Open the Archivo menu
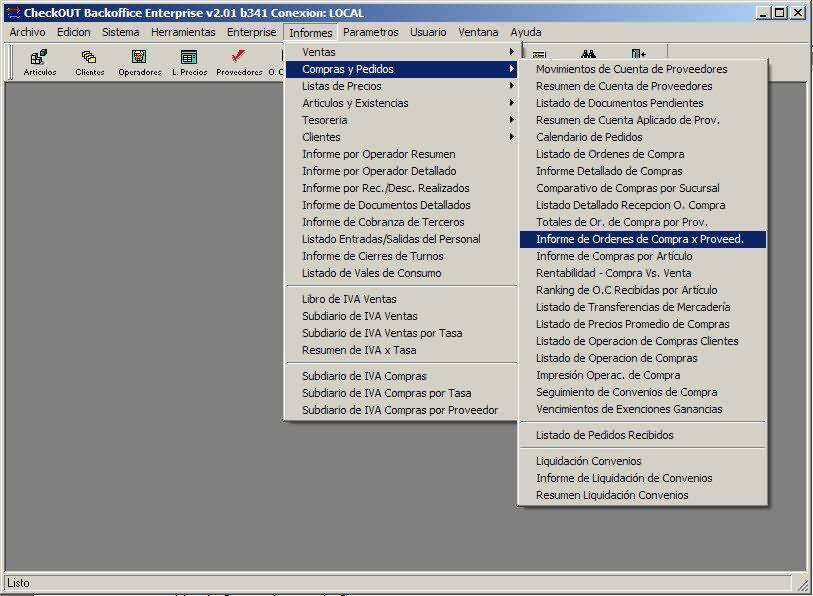 [27, 32]
